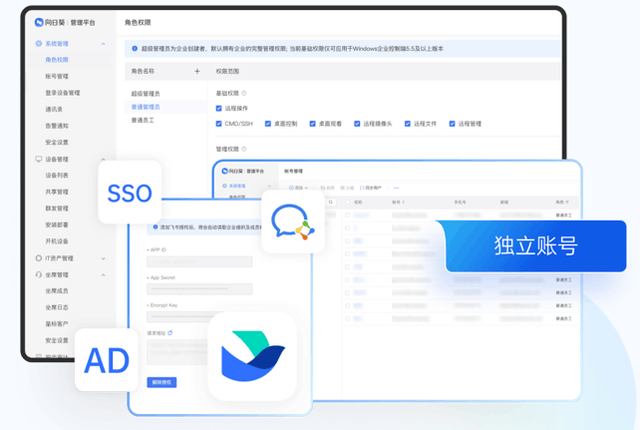This screenshot has height=430, width=640.
Task: Click info icon in the blue notice banner
Action: coord(134,49)
